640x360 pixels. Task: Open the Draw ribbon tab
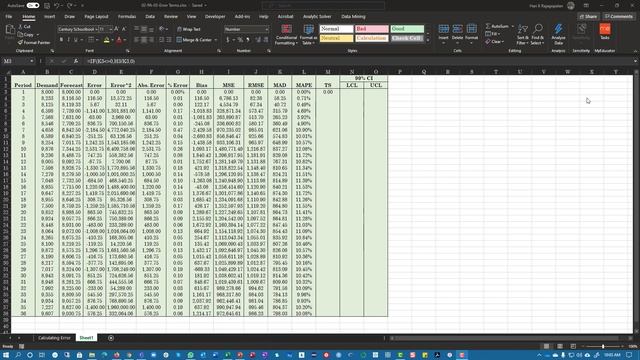[x=70, y=17]
